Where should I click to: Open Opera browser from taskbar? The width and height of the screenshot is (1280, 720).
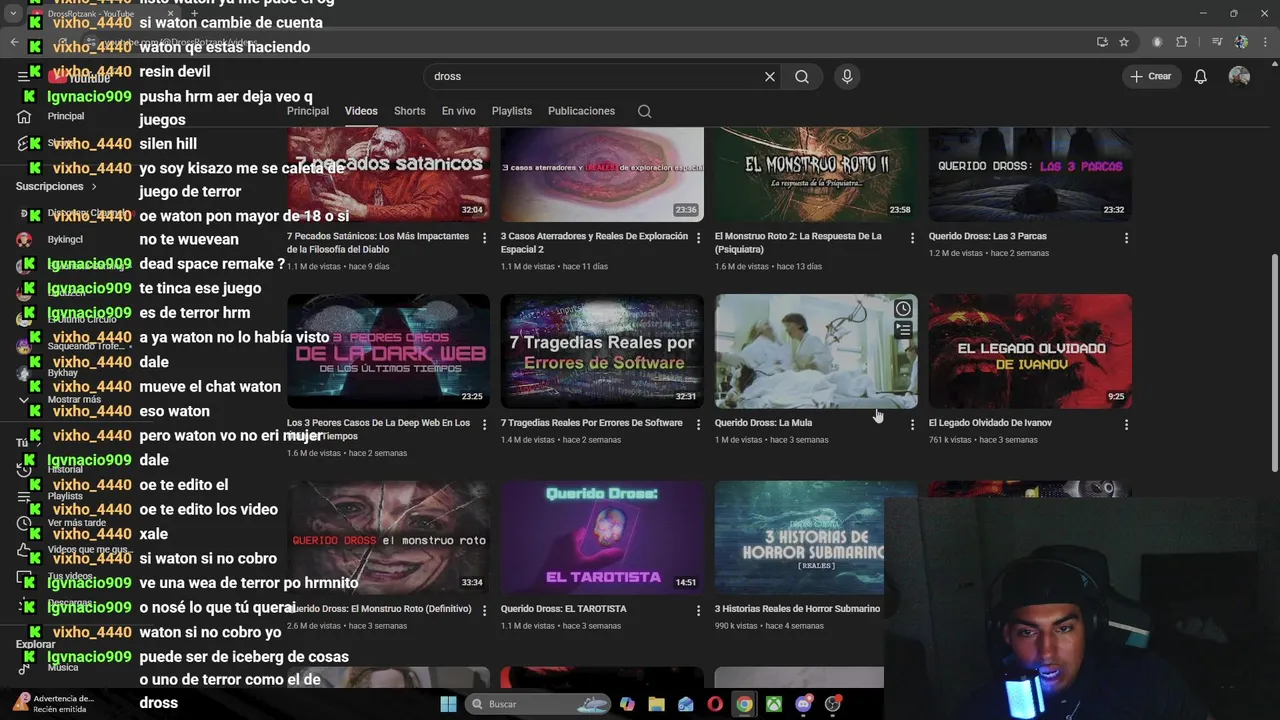pyautogui.click(x=715, y=704)
